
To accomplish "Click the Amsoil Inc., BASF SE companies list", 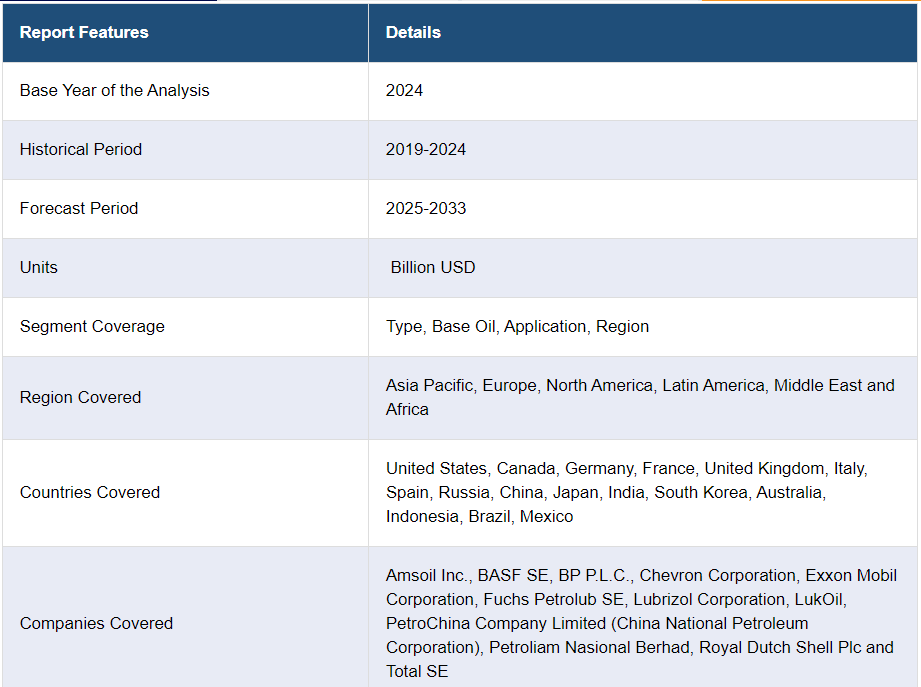I will (x=641, y=623).
